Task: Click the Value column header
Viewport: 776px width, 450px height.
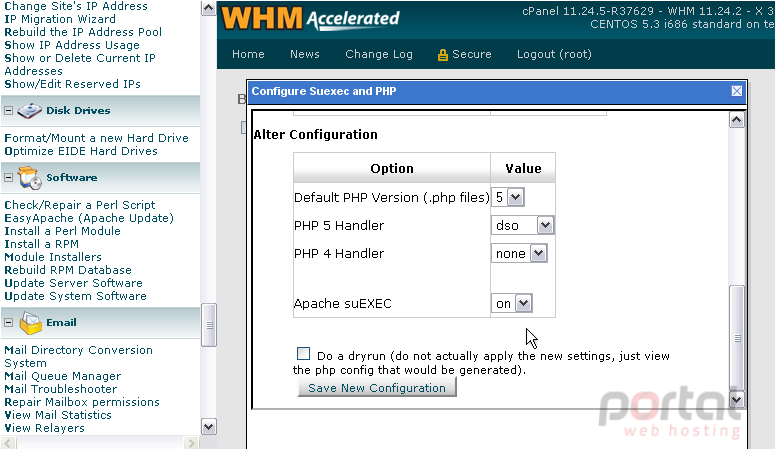Action: 523,168
